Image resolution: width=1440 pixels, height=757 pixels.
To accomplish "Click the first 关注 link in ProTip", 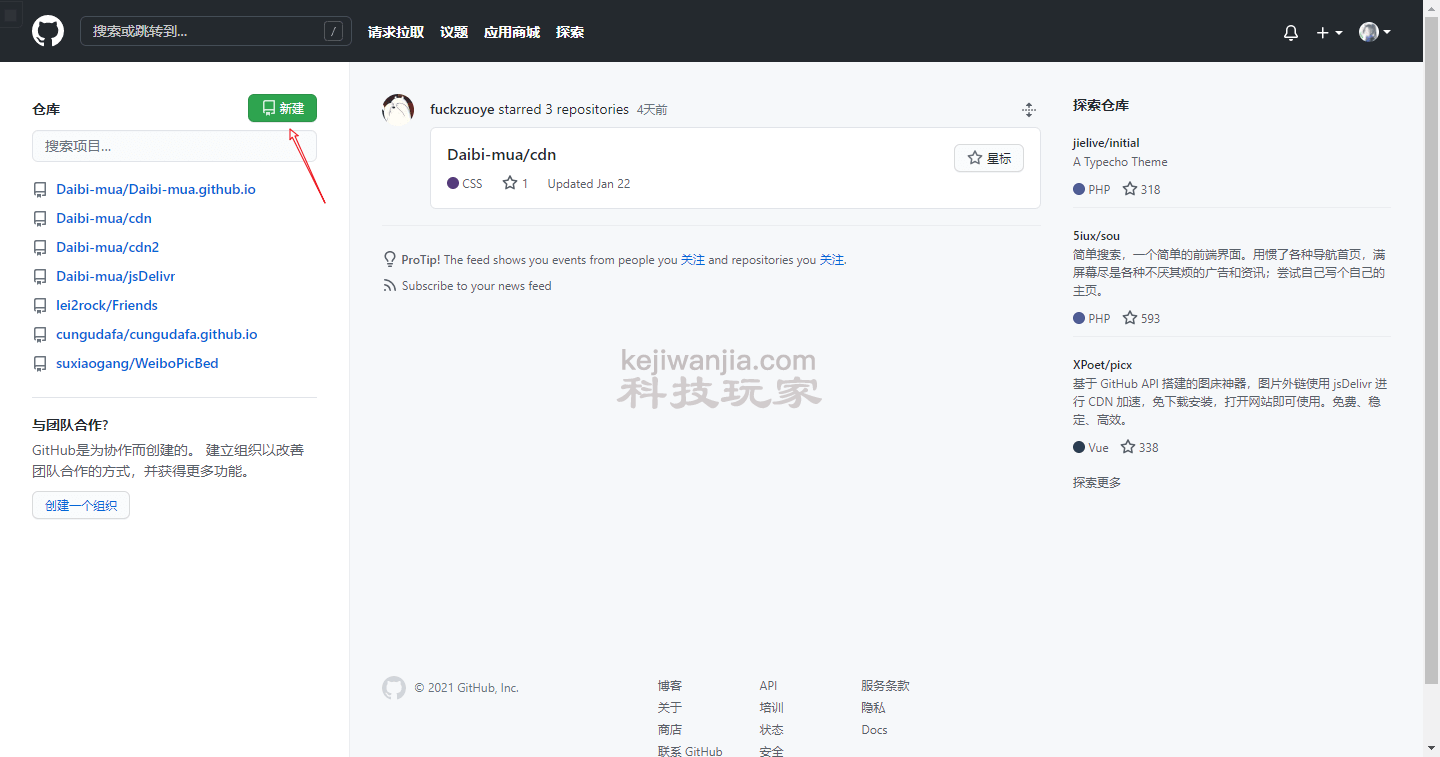I will pos(693,260).
